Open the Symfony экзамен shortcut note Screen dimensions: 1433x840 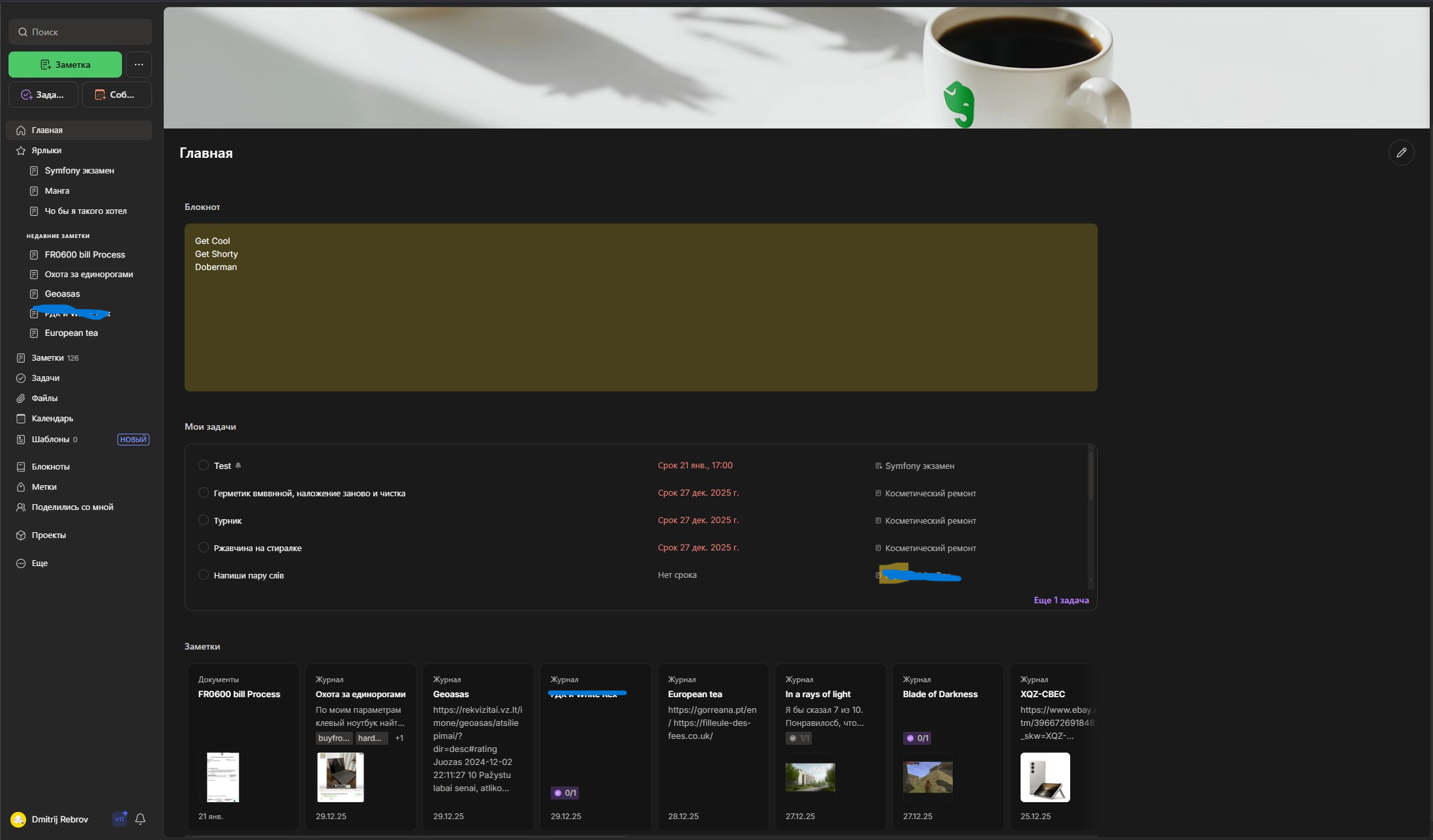click(79, 171)
